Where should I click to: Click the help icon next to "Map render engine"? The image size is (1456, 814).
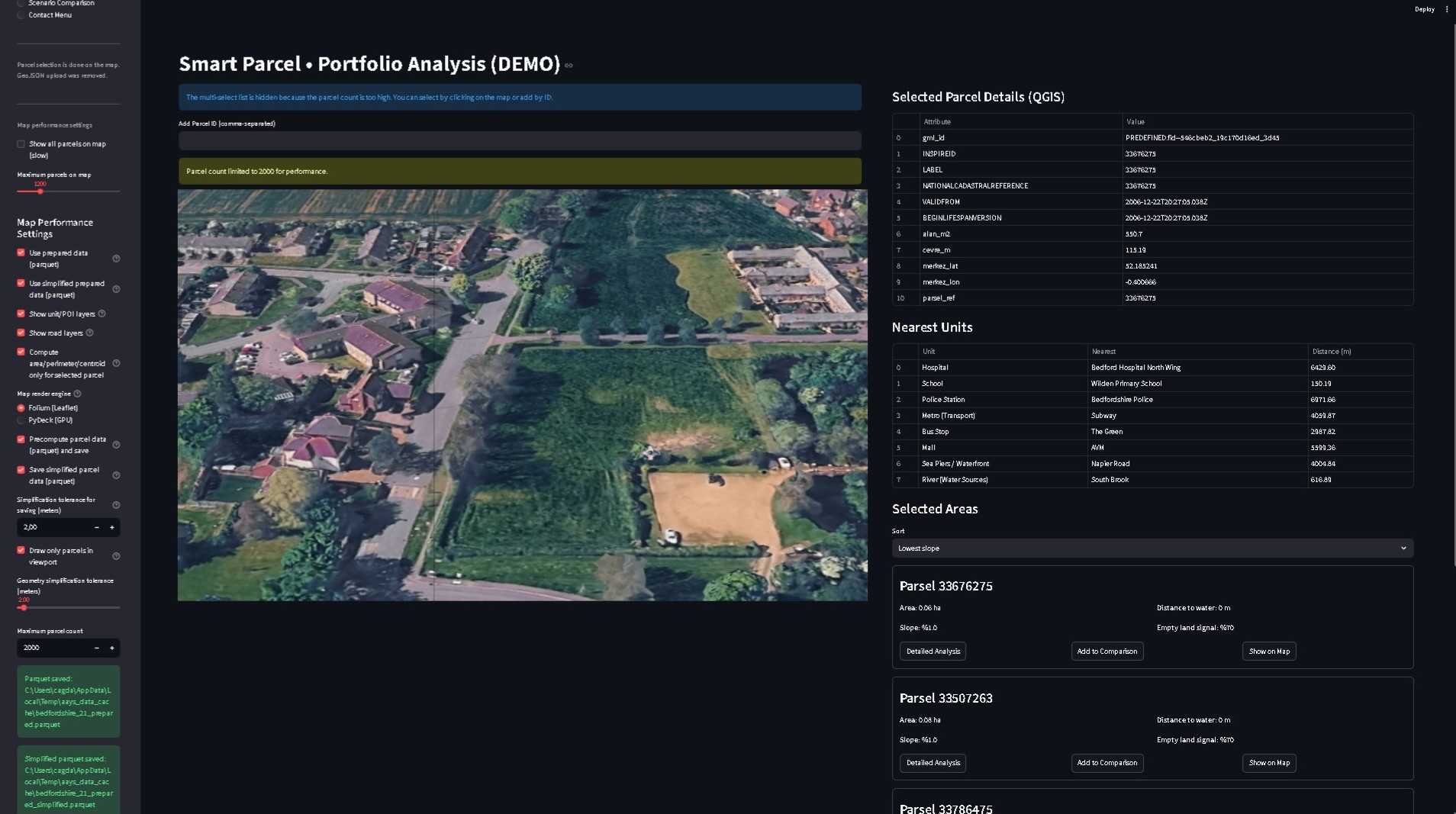click(79, 394)
